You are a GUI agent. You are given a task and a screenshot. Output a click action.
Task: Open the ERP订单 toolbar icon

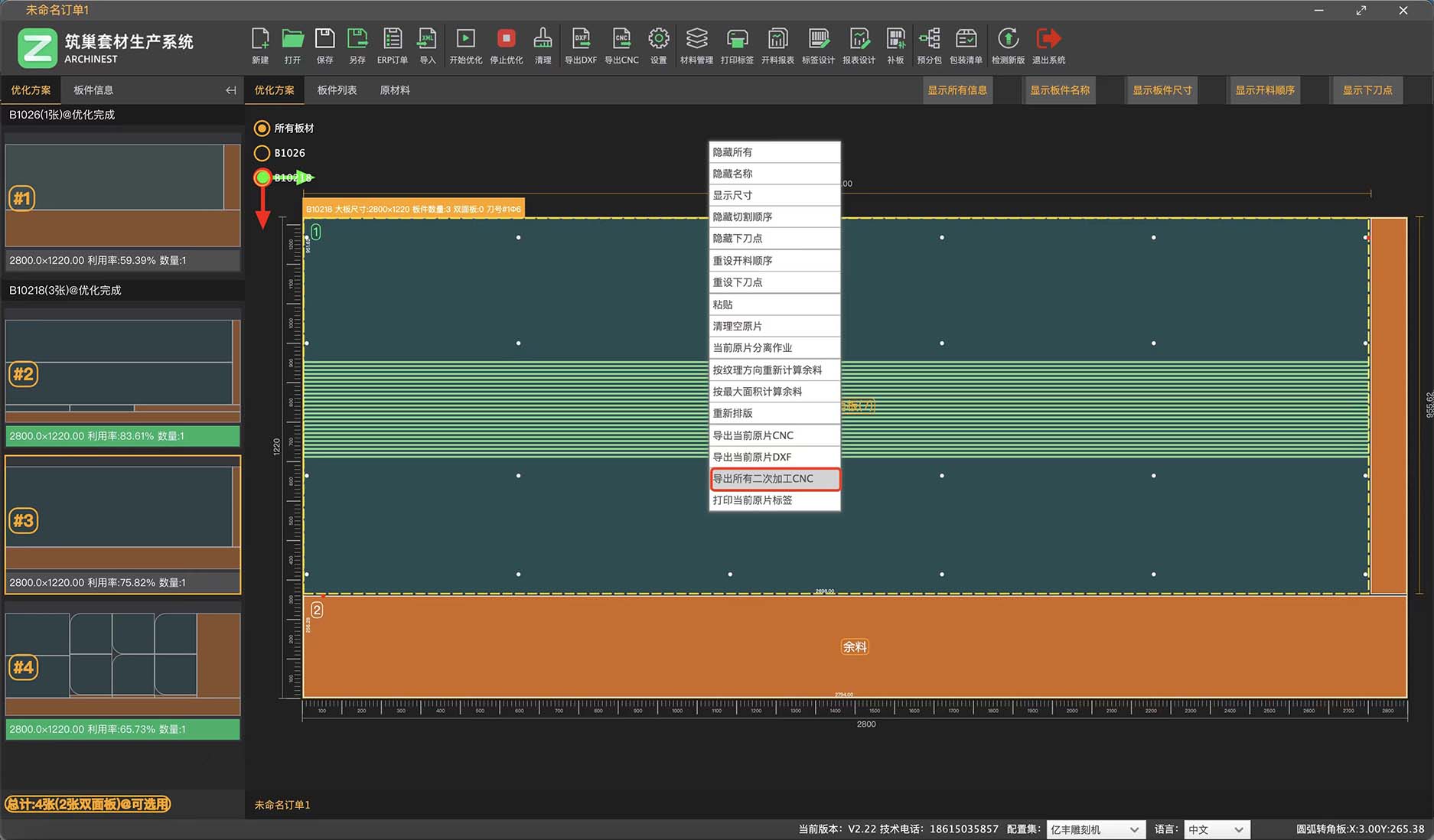[393, 45]
